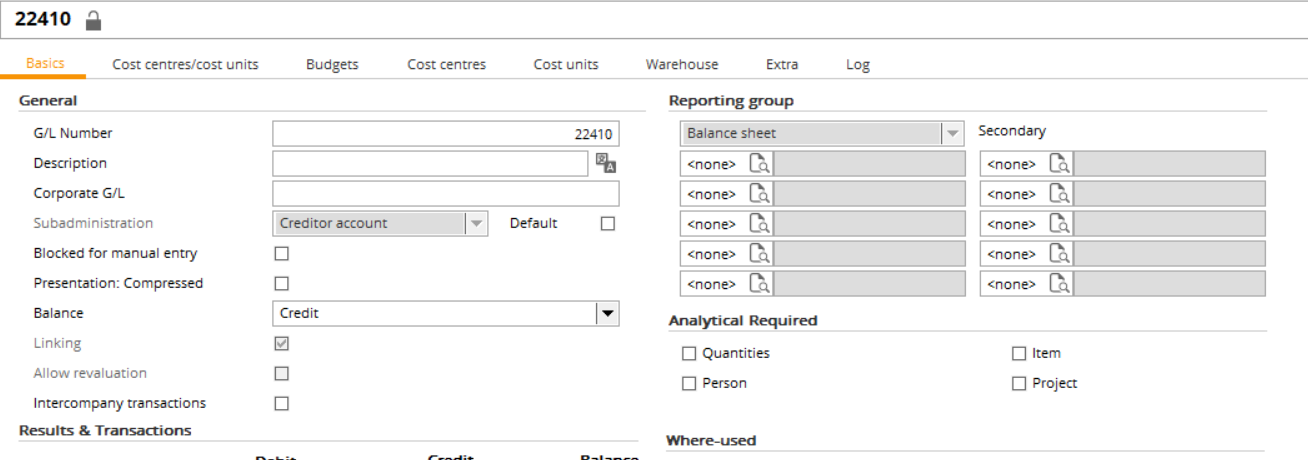Toggle the Presentation: Compressed checkbox
Screen dimensions: 1308x460
click(282, 283)
